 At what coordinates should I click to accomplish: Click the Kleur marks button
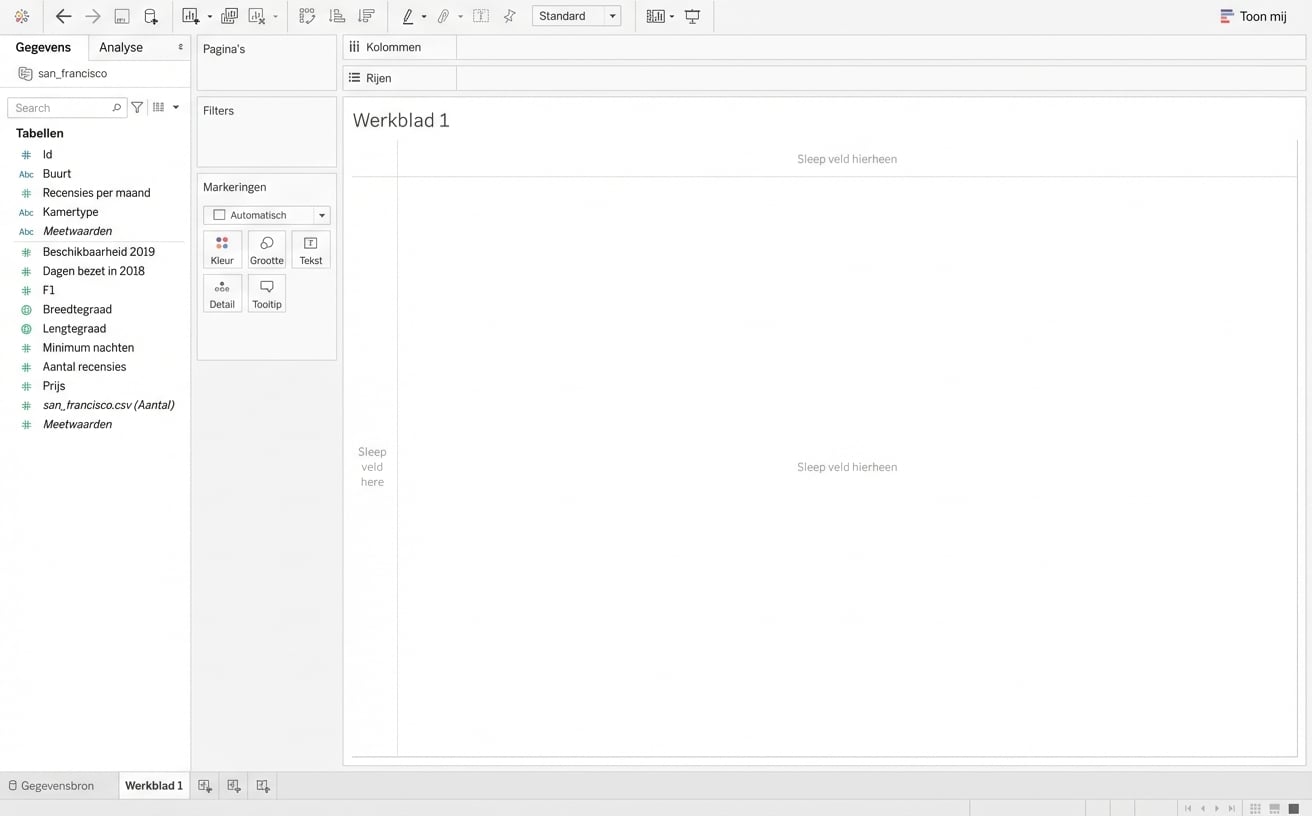pos(222,250)
